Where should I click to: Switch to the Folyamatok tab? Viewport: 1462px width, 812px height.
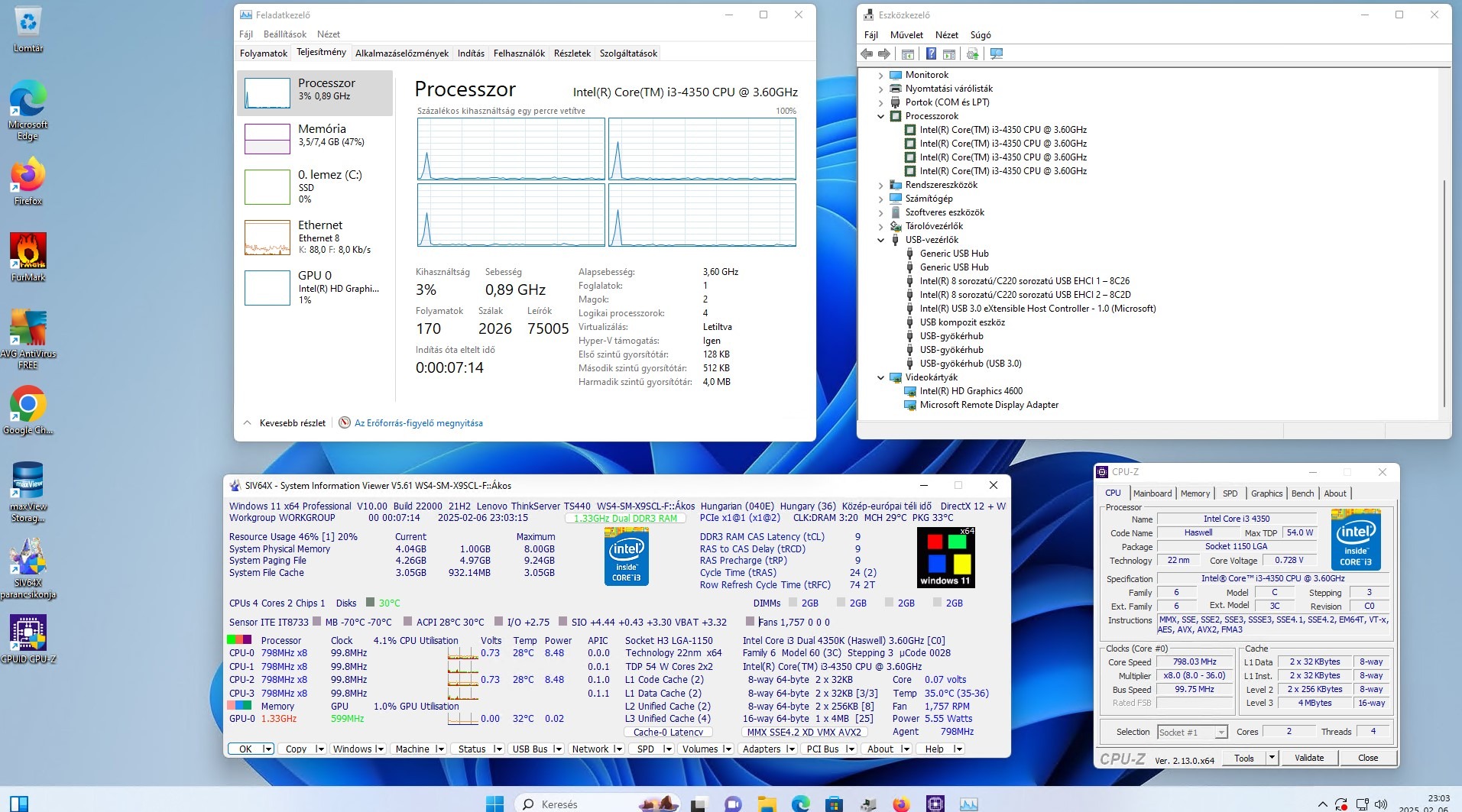(264, 53)
